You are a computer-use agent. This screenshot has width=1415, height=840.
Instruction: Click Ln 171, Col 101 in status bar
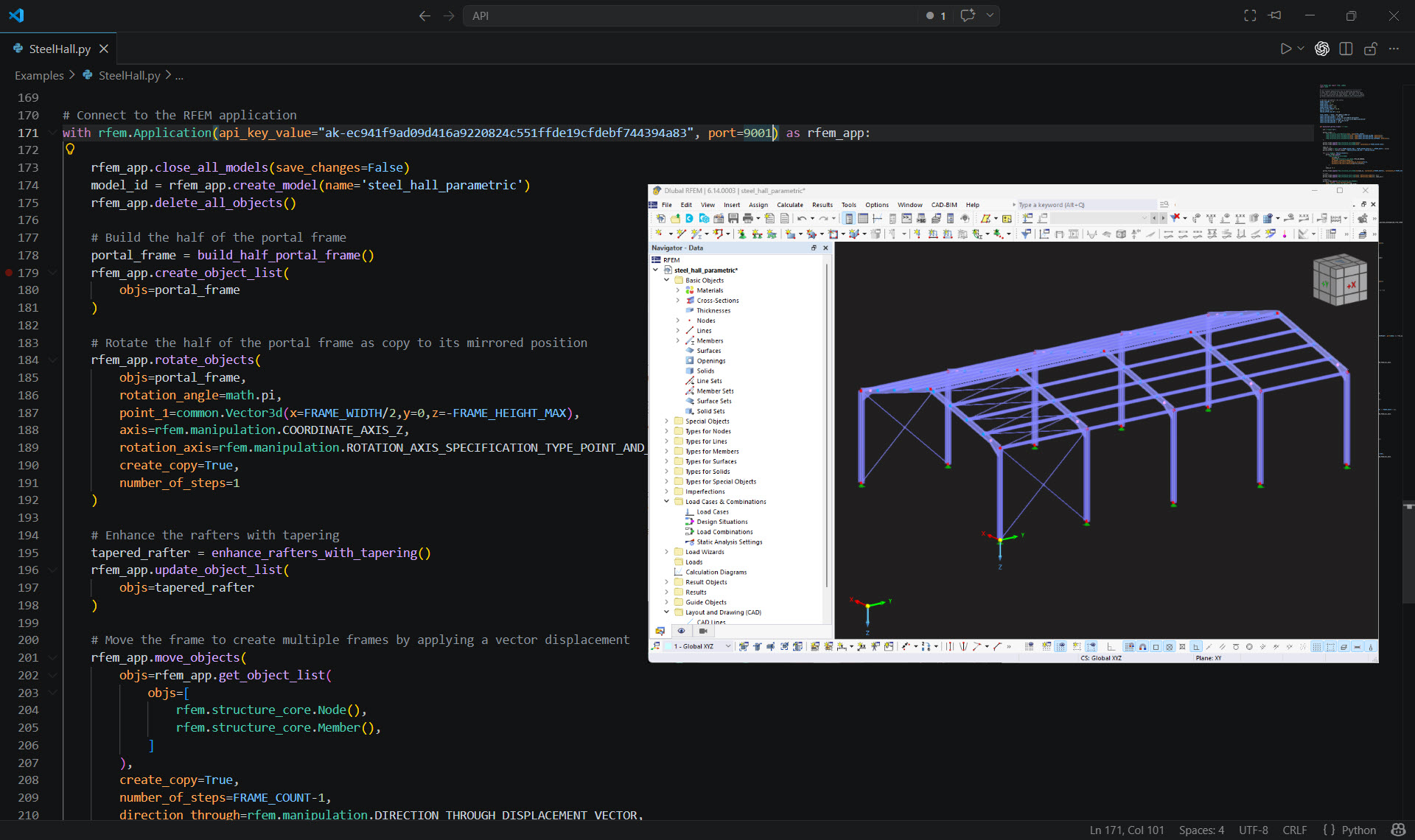click(x=1127, y=830)
